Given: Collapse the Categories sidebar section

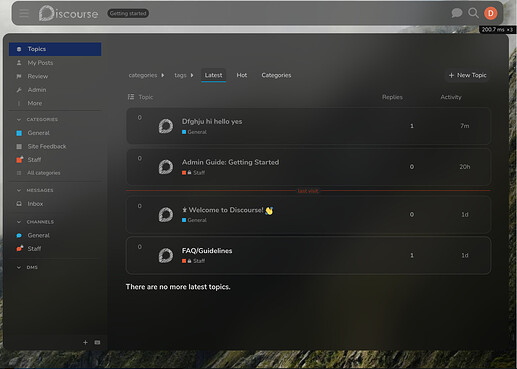Looking at the screenshot, I should point(37,119).
